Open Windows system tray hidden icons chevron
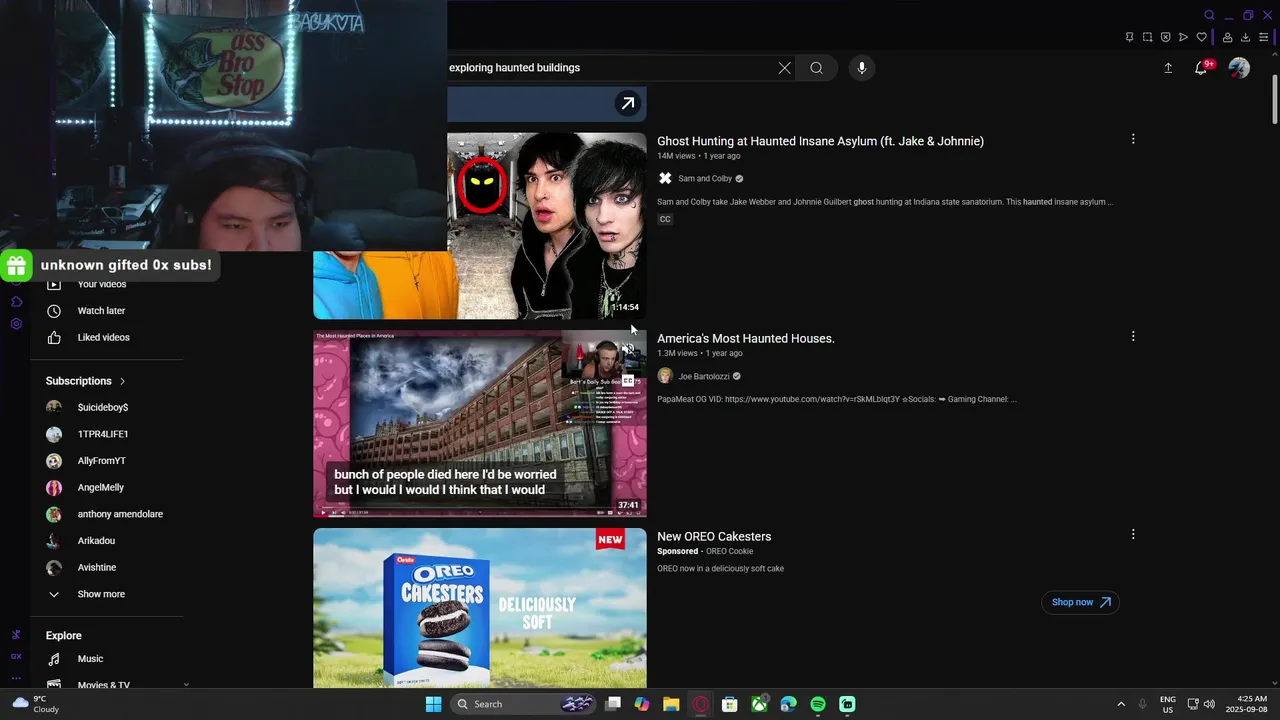The width and height of the screenshot is (1280, 720). tap(1121, 704)
